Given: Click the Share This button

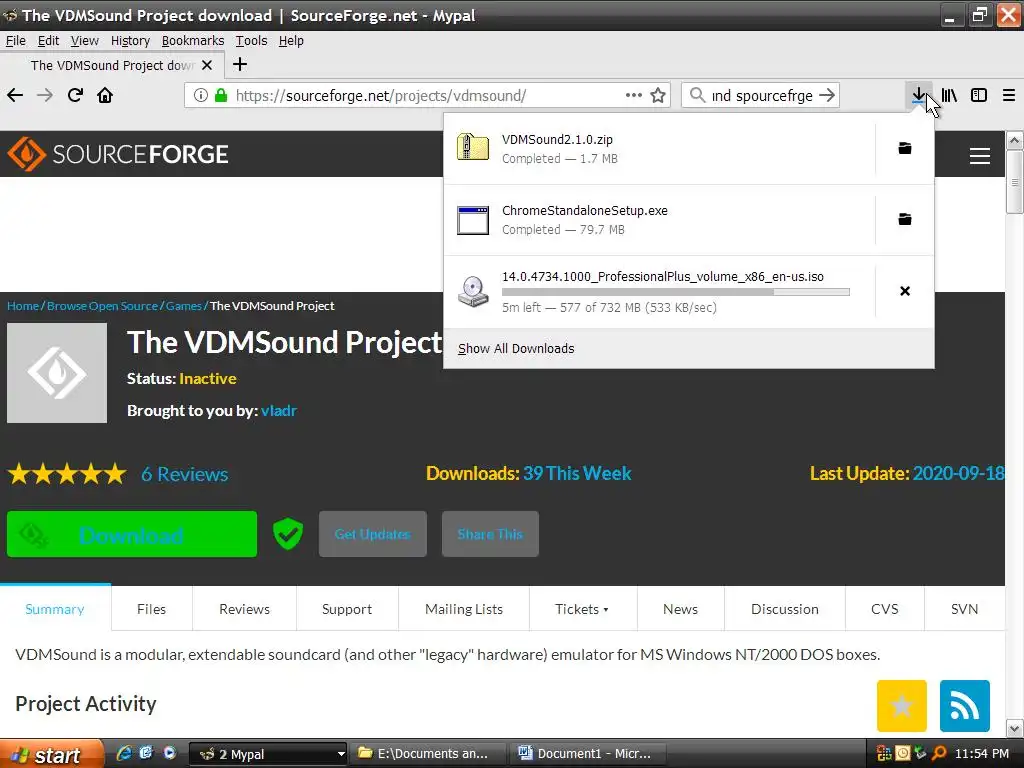Looking at the screenshot, I should 490,534.
